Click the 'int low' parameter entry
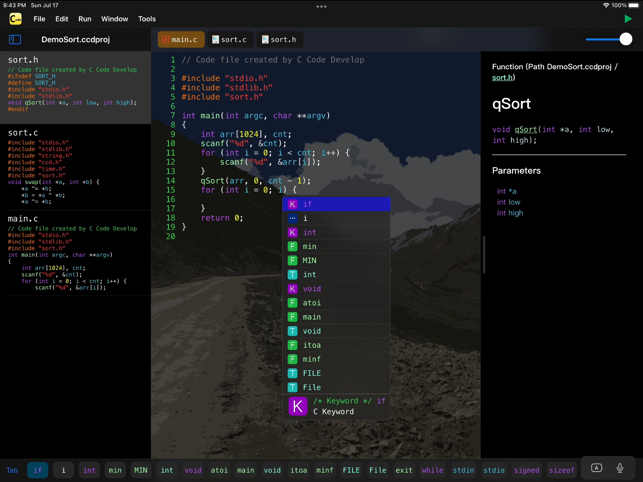643x482 pixels. pyautogui.click(x=508, y=202)
